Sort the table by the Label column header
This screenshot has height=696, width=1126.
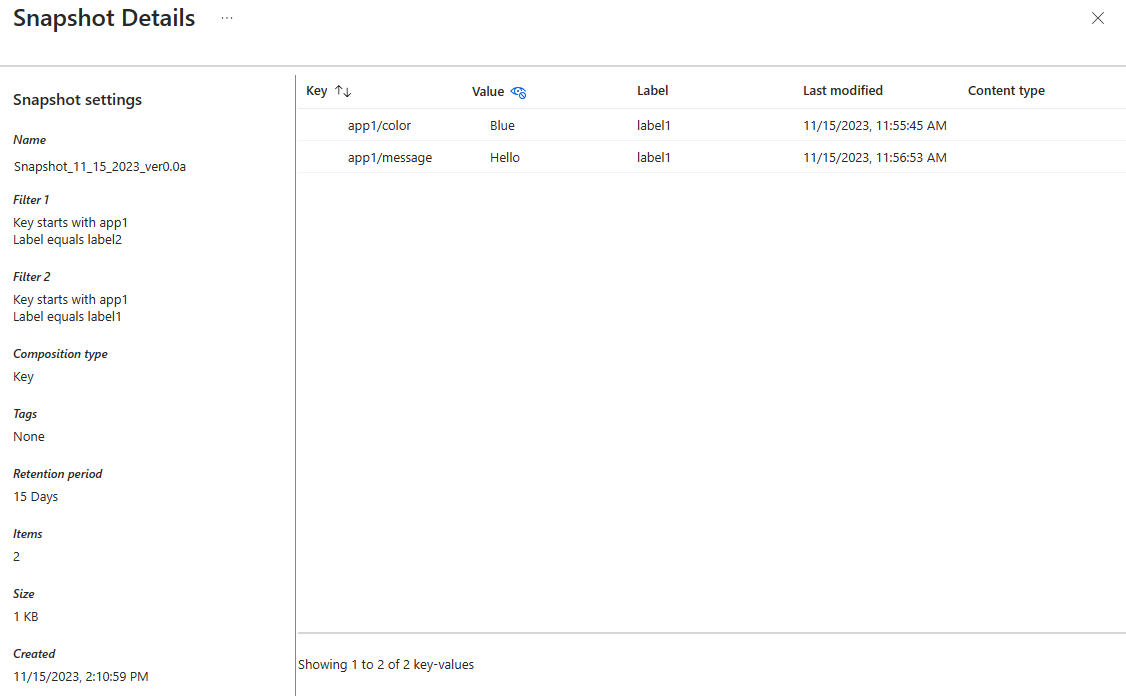tap(652, 90)
